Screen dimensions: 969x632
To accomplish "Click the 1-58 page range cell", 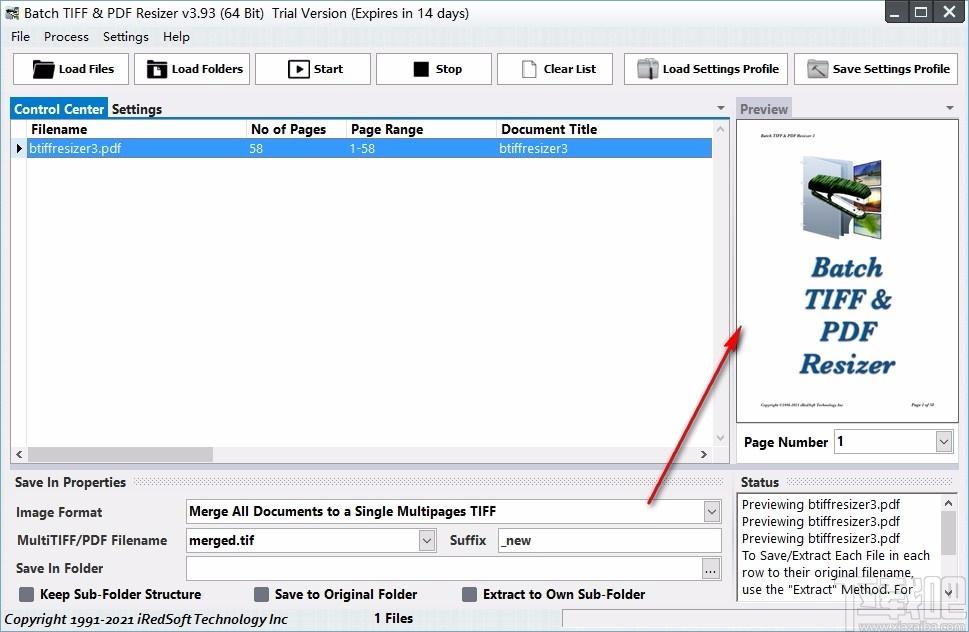I will pyautogui.click(x=421, y=148).
